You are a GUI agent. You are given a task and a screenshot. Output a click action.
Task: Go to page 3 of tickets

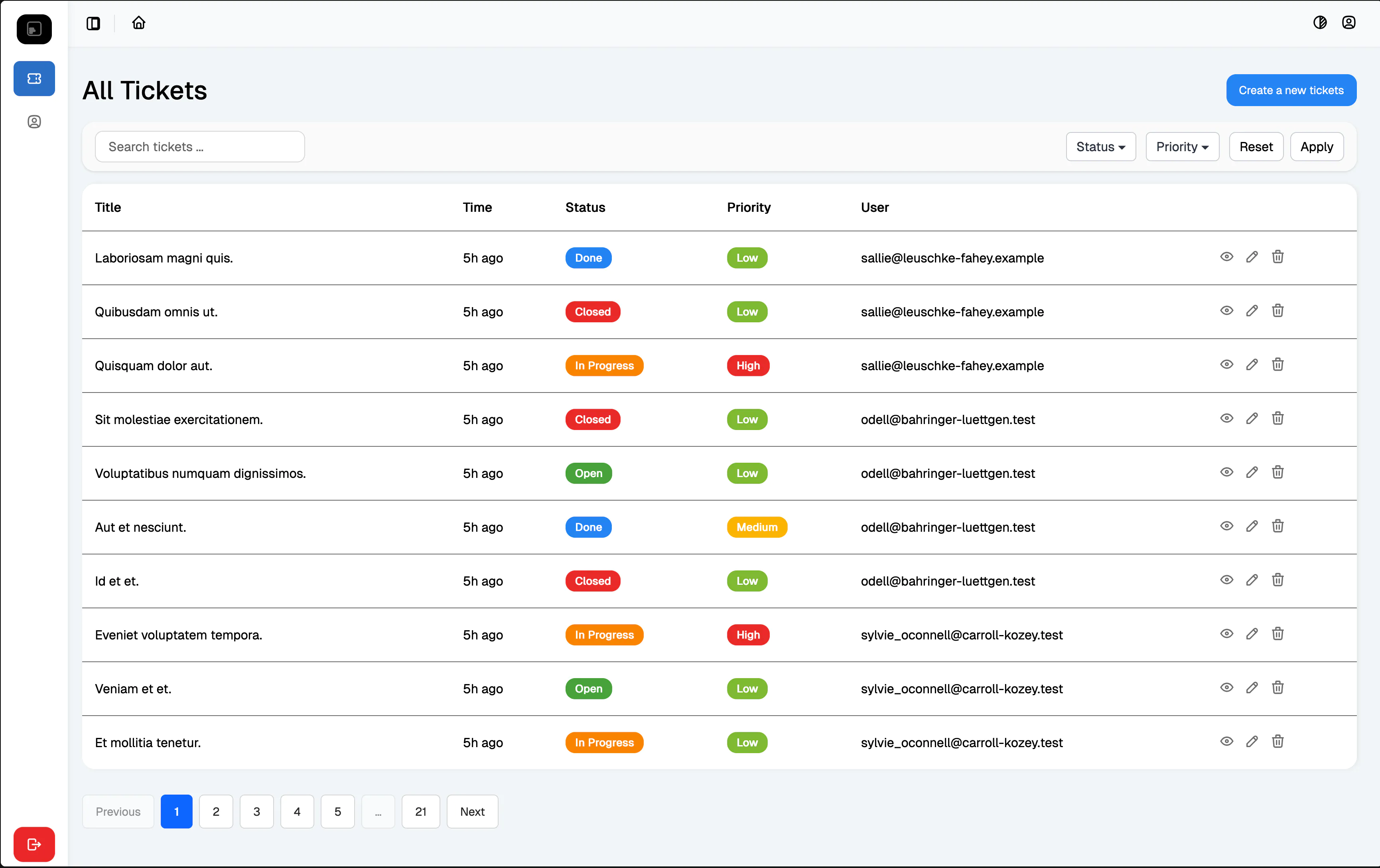[x=256, y=811]
